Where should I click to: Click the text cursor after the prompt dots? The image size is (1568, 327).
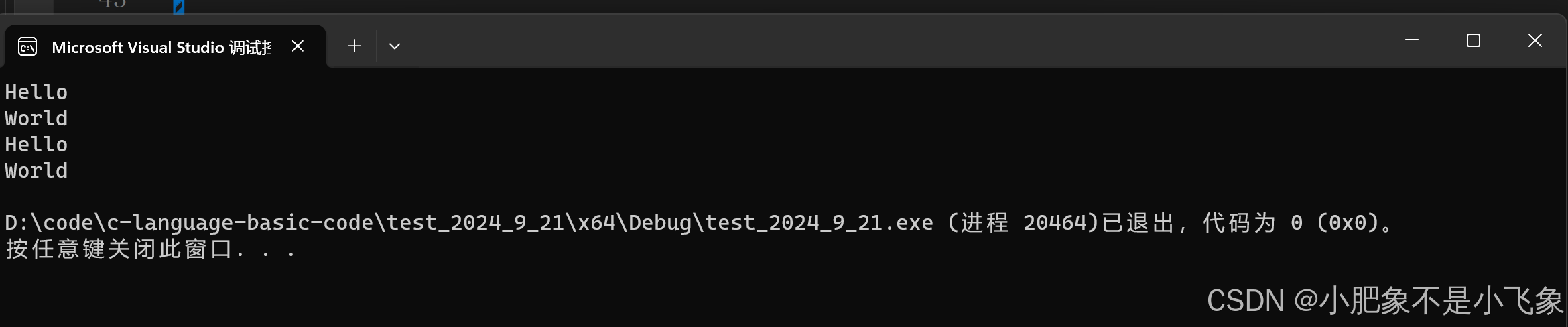298,249
